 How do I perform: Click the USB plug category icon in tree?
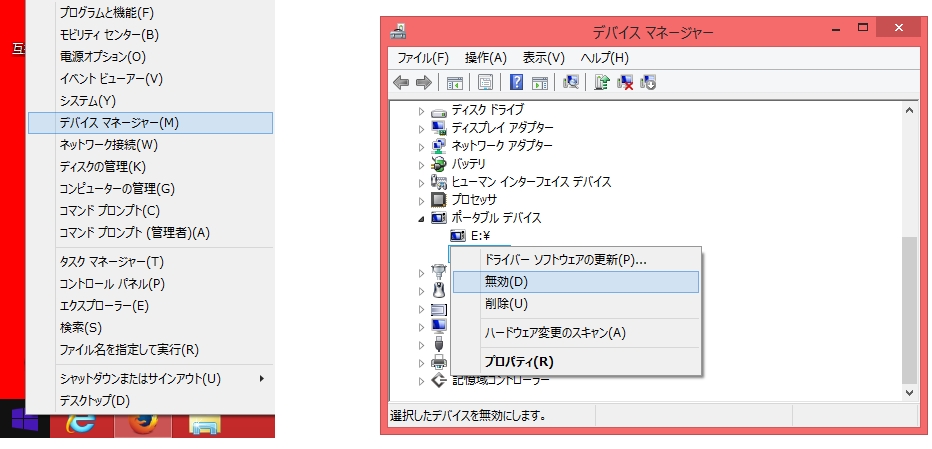pos(439,344)
